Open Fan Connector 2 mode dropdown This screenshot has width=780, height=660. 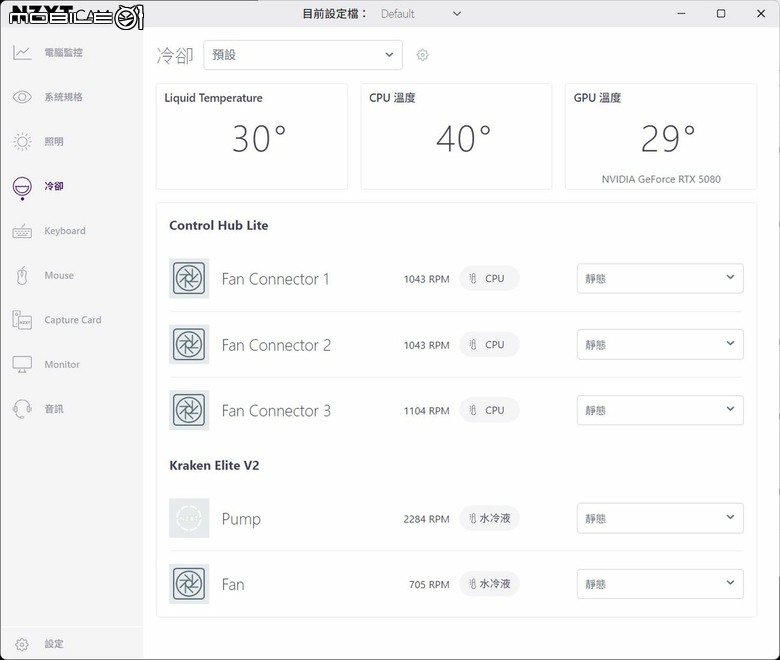[x=660, y=344]
